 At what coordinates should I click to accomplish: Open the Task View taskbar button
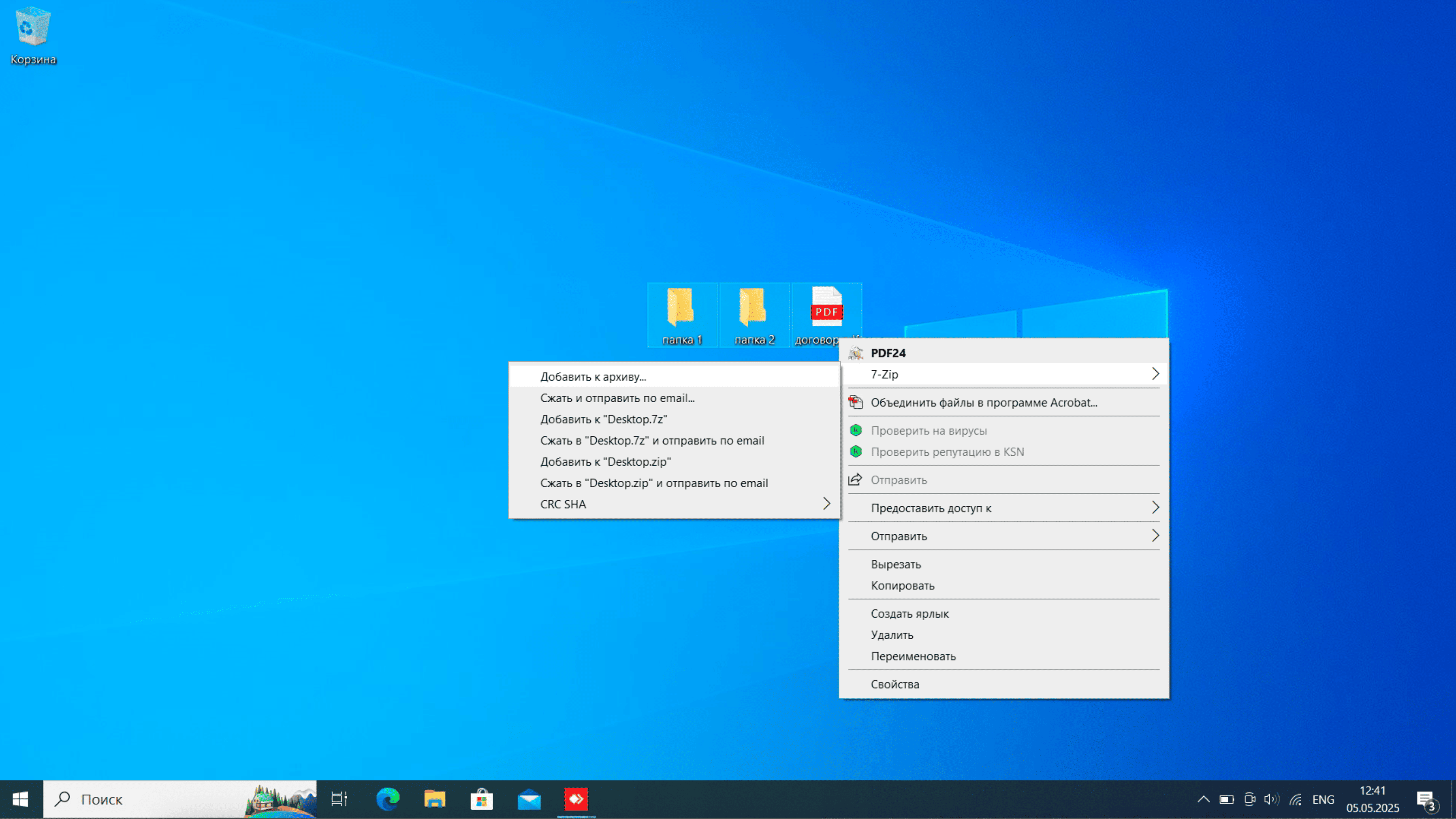[x=339, y=799]
